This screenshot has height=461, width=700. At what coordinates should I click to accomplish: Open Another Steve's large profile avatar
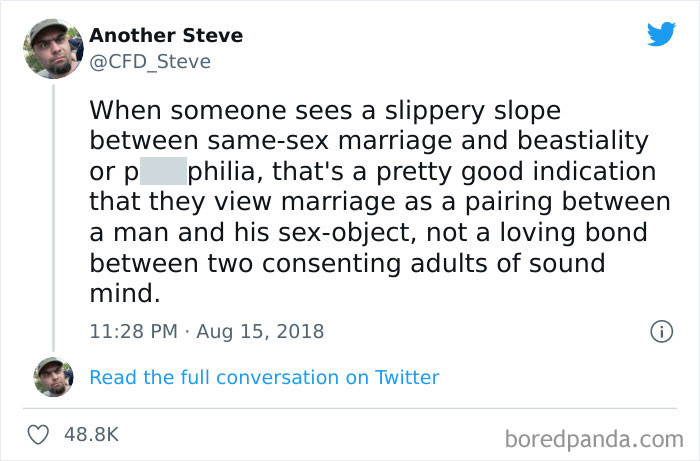click(x=52, y=48)
